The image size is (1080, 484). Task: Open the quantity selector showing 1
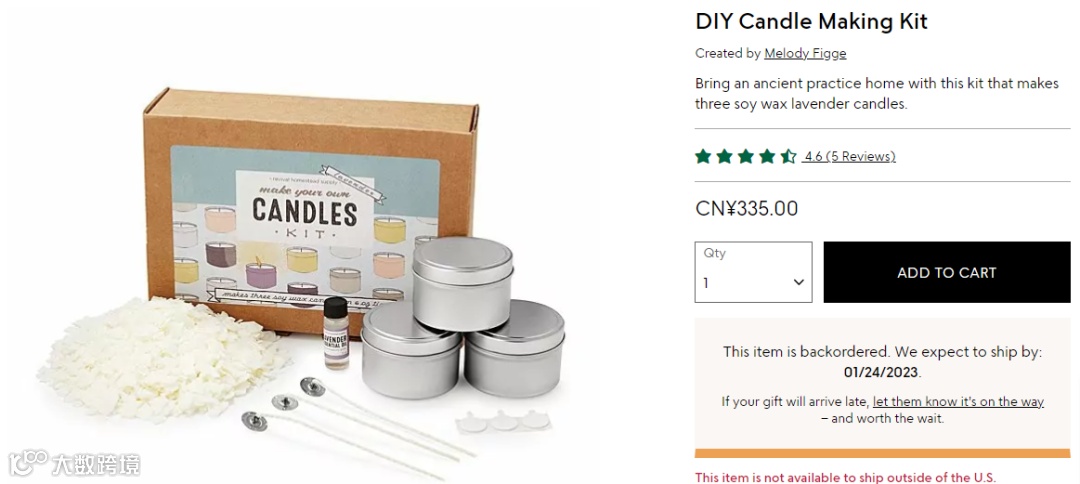[753, 272]
